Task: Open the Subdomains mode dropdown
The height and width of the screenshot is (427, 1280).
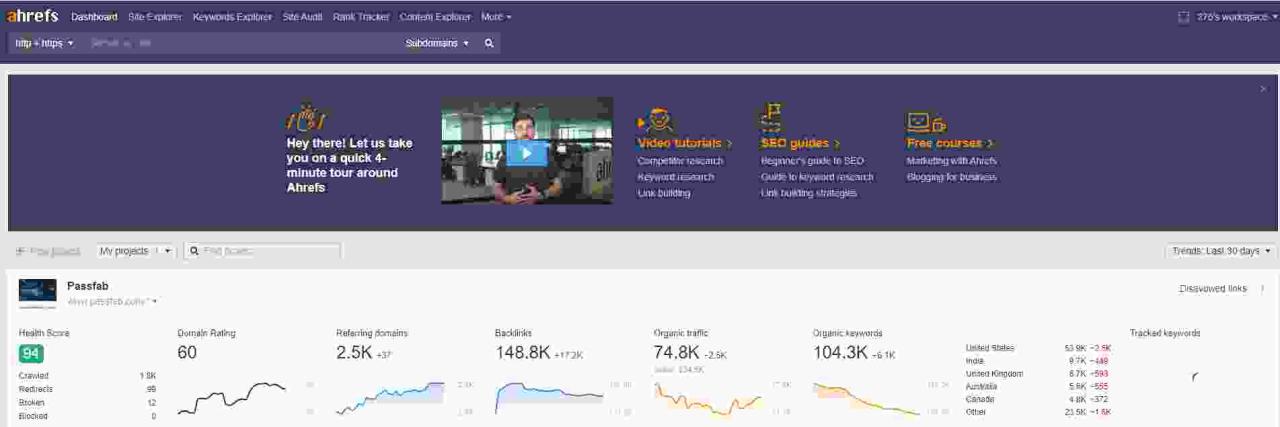Action: pyautogui.click(x=437, y=43)
